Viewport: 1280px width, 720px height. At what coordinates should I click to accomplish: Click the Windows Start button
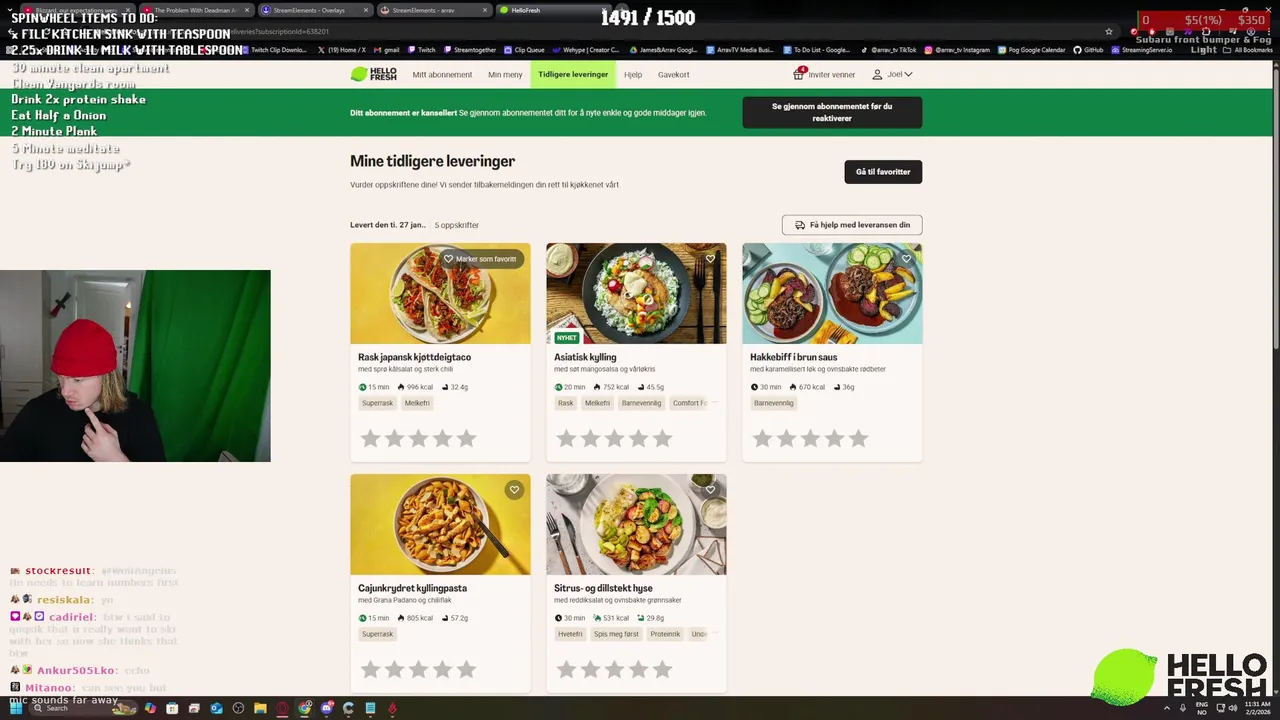(x=15, y=708)
